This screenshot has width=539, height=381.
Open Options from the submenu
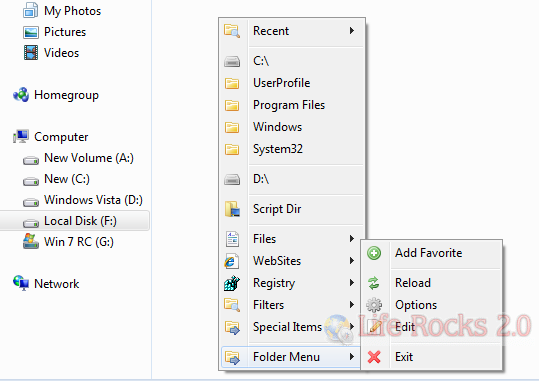[x=432, y=305]
